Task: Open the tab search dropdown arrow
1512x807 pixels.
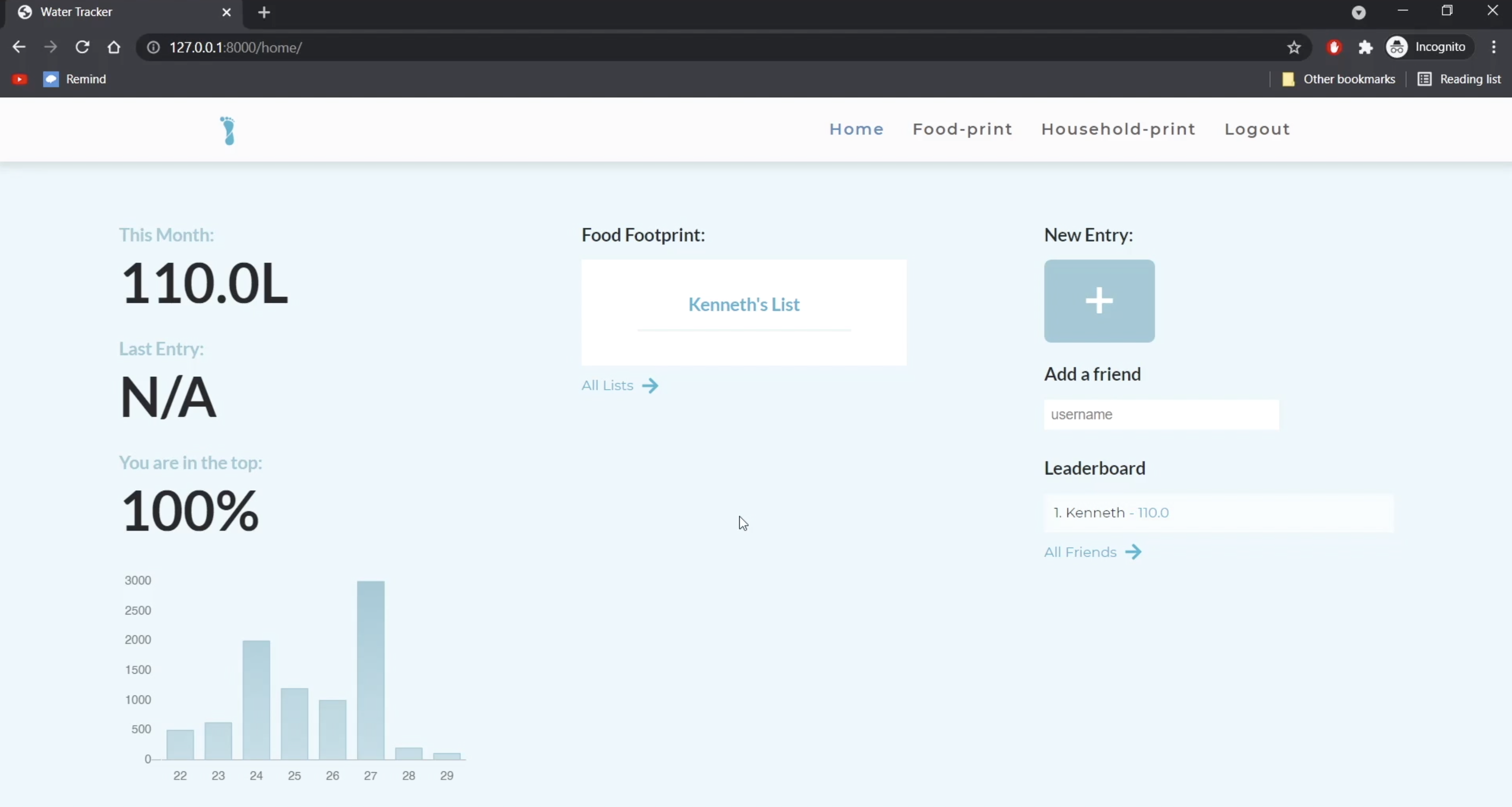Action: pyautogui.click(x=1358, y=12)
